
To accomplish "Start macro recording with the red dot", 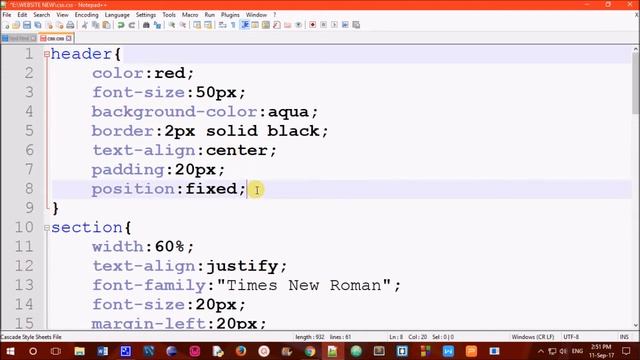I will [x=313, y=25].
